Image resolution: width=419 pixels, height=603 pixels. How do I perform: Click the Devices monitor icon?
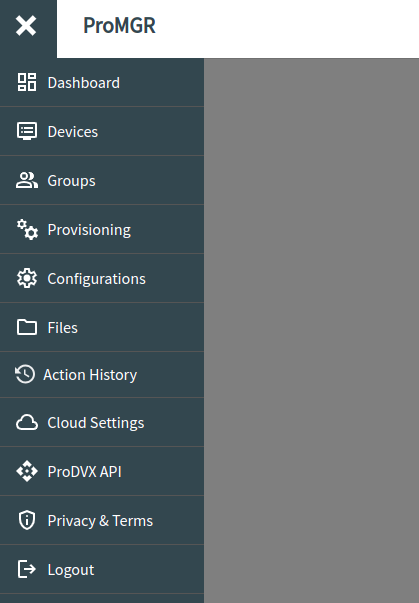(27, 131)
